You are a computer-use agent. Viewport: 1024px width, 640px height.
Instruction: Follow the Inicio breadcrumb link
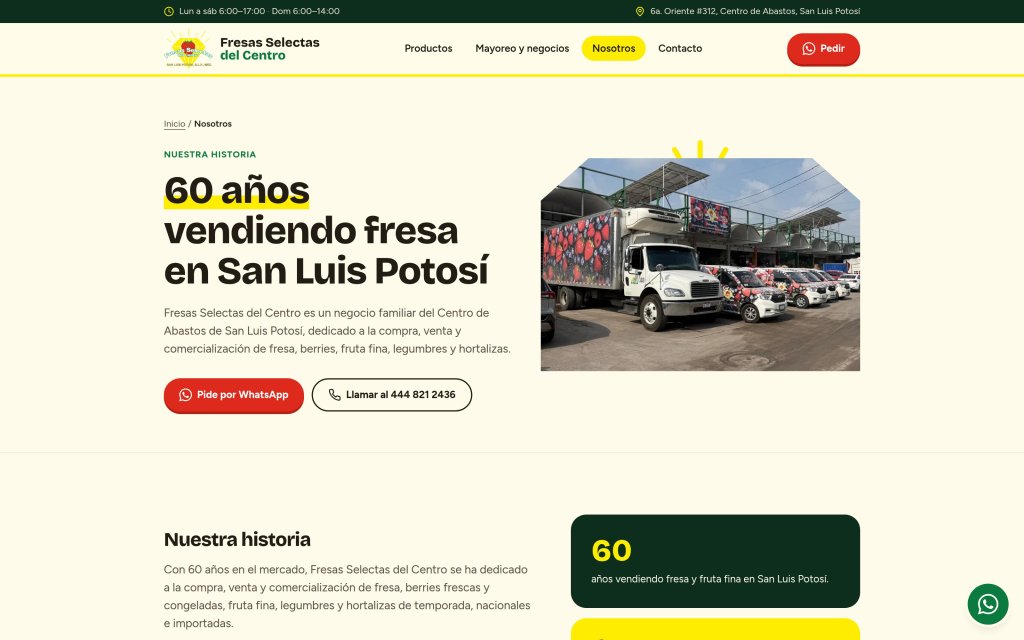click(x=174, y=124)
